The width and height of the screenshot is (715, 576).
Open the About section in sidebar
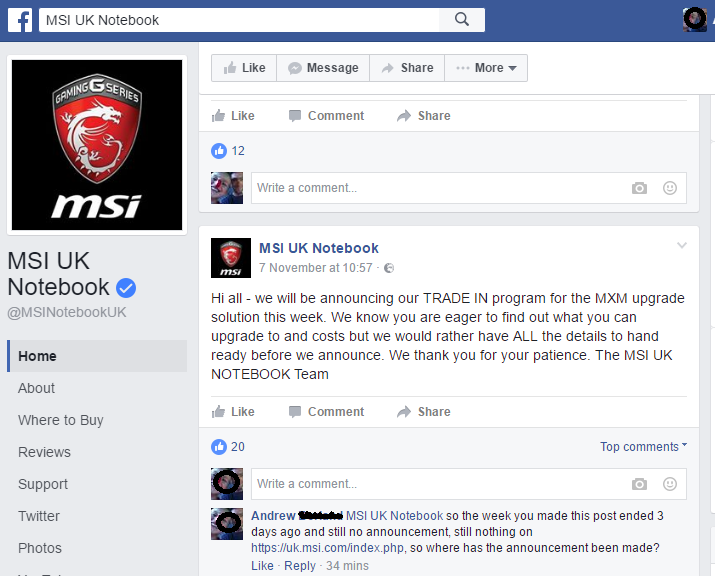point(36,388)
